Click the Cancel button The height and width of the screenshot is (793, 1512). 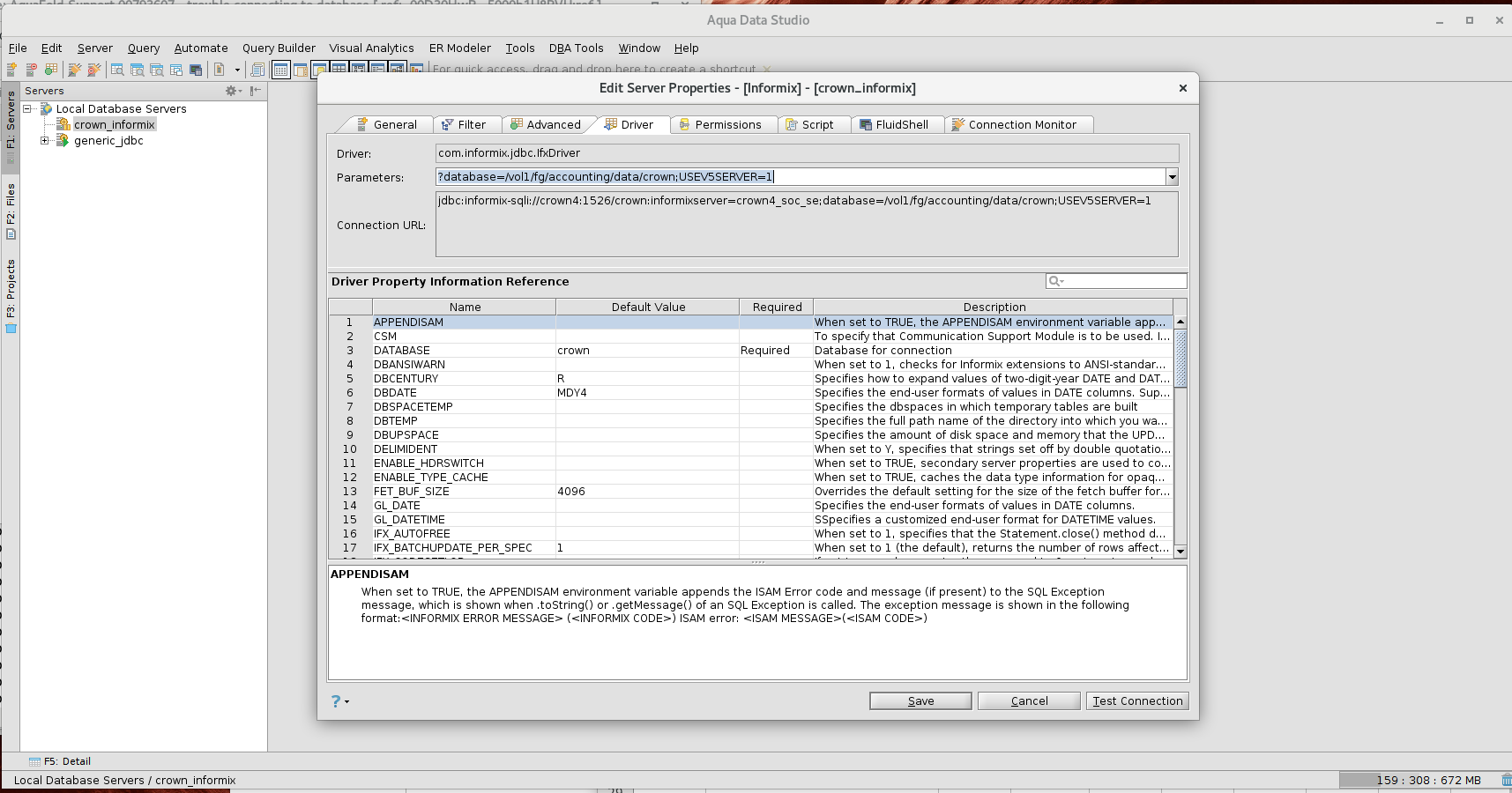click(1029, 701)
